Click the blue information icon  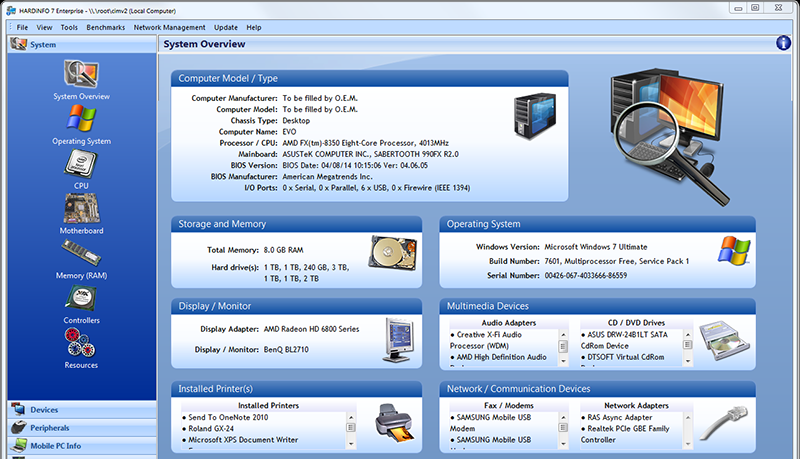click(x=783, y=43)
